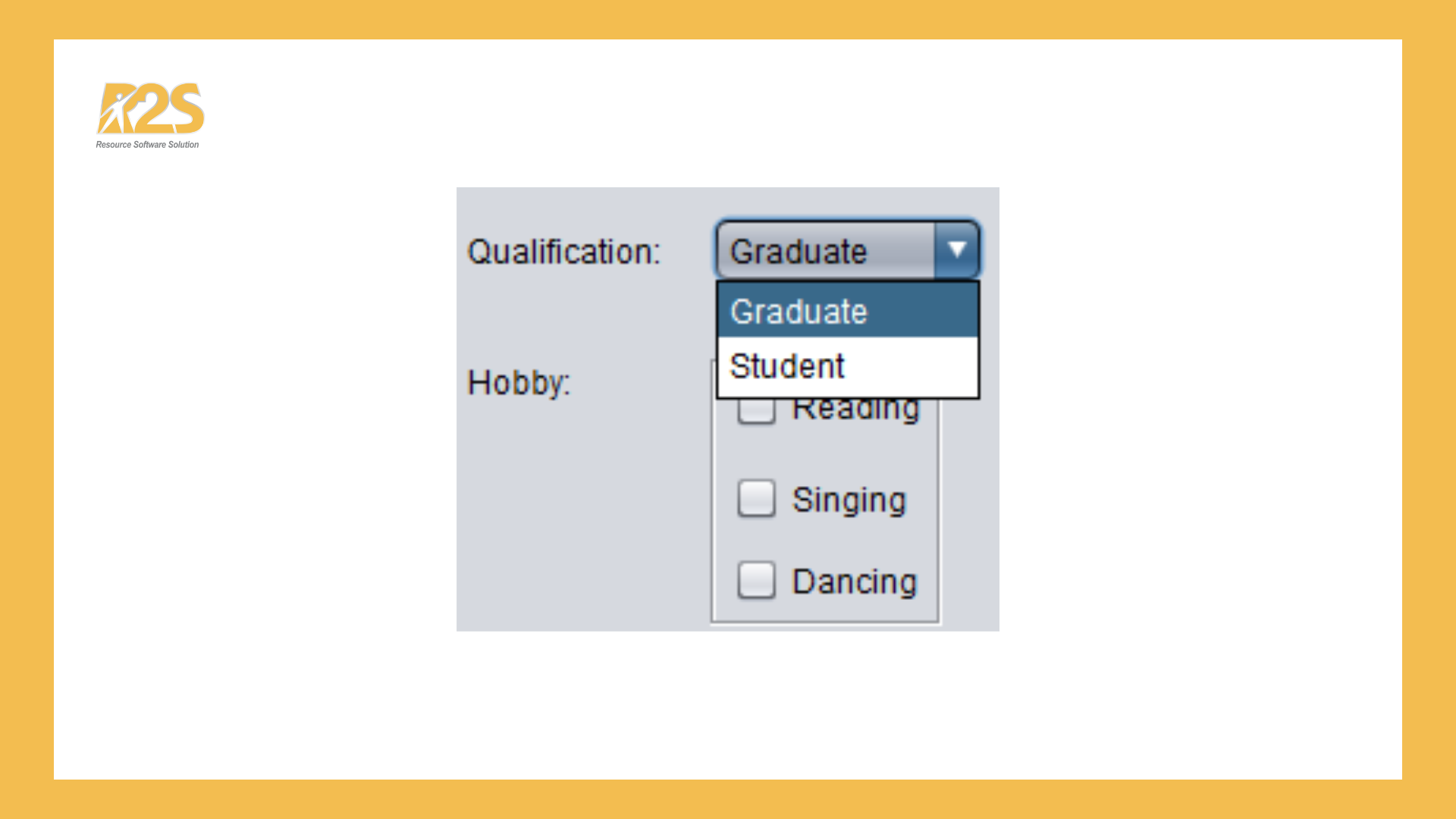Click the Resource Software Solution tagline
Viewport: 1456px width, 819px height.
point(147,145)
